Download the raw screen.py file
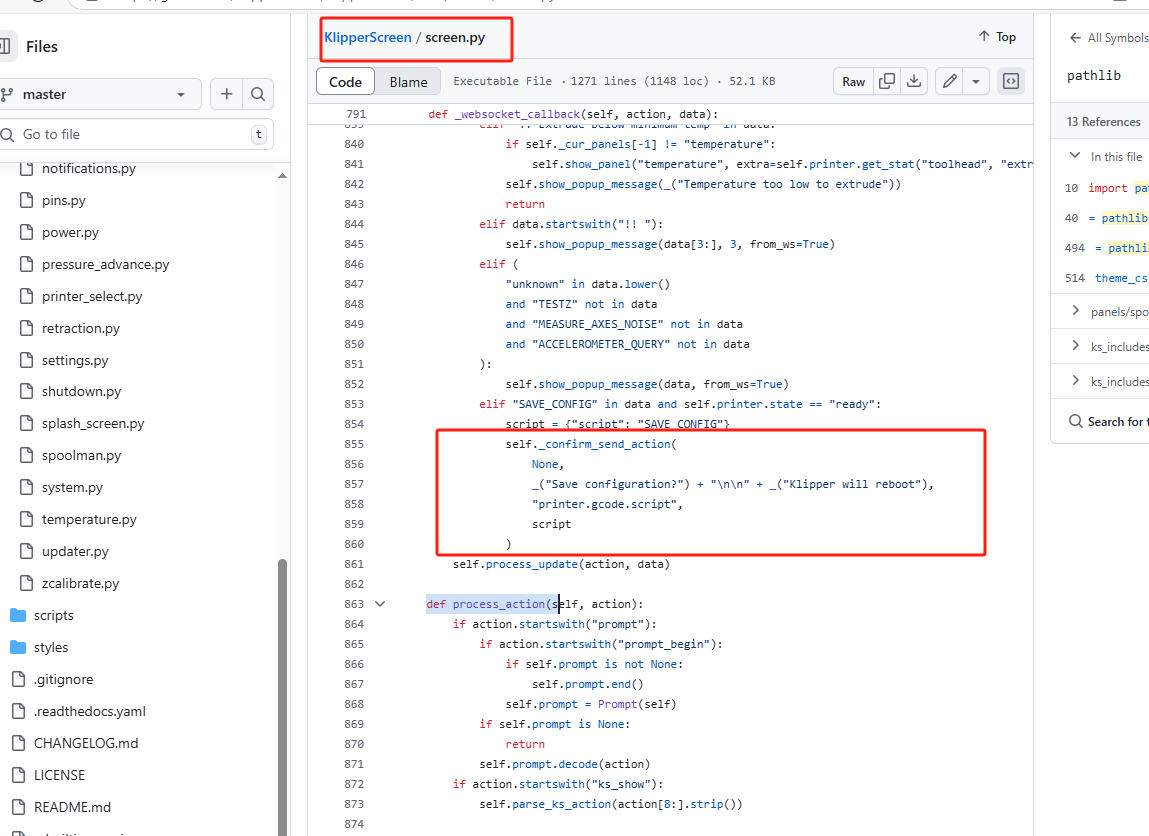The height and width of the screenshot is (836, 1149). [914, 82]
